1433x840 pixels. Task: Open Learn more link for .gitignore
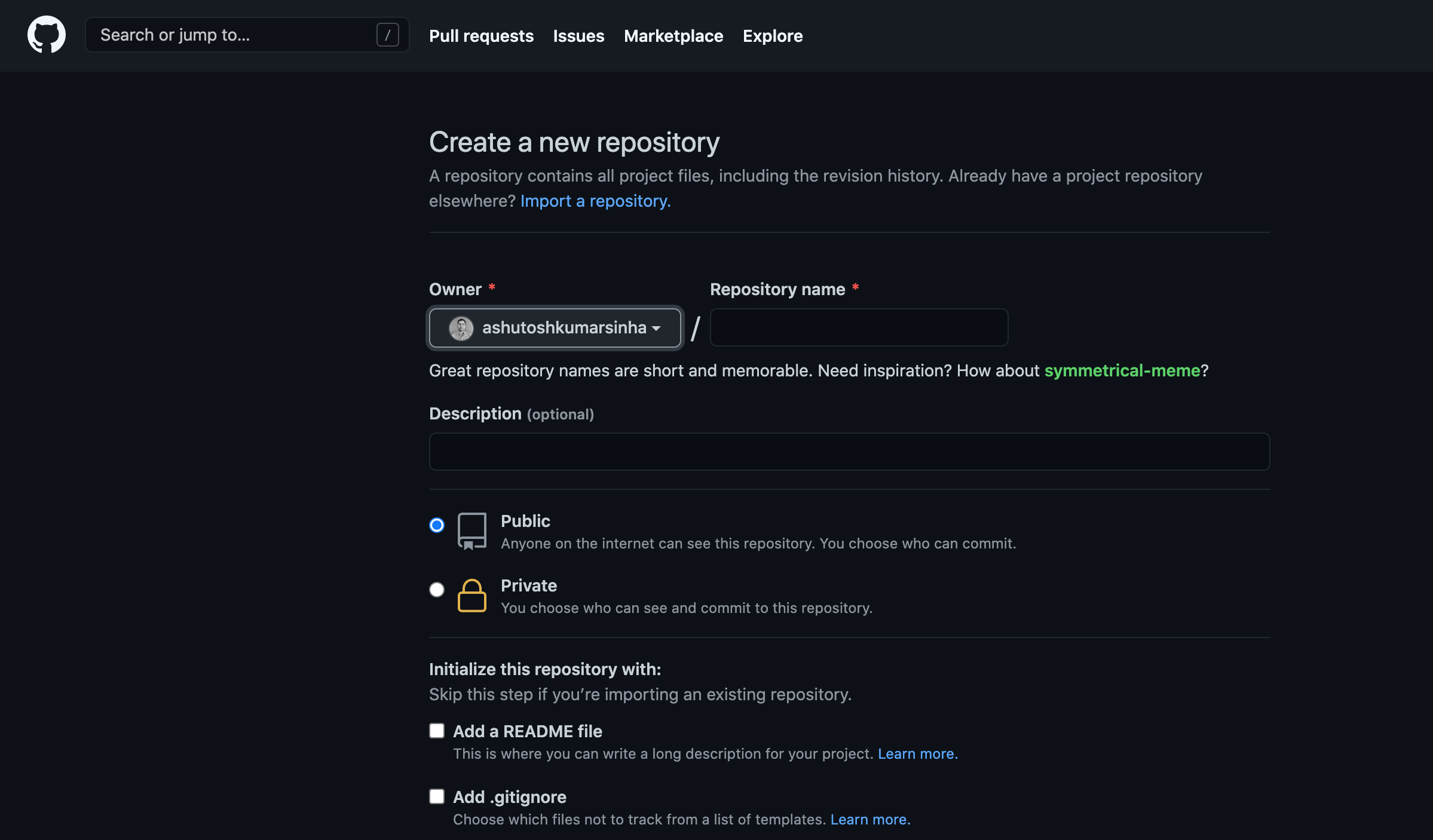point(871,819)
